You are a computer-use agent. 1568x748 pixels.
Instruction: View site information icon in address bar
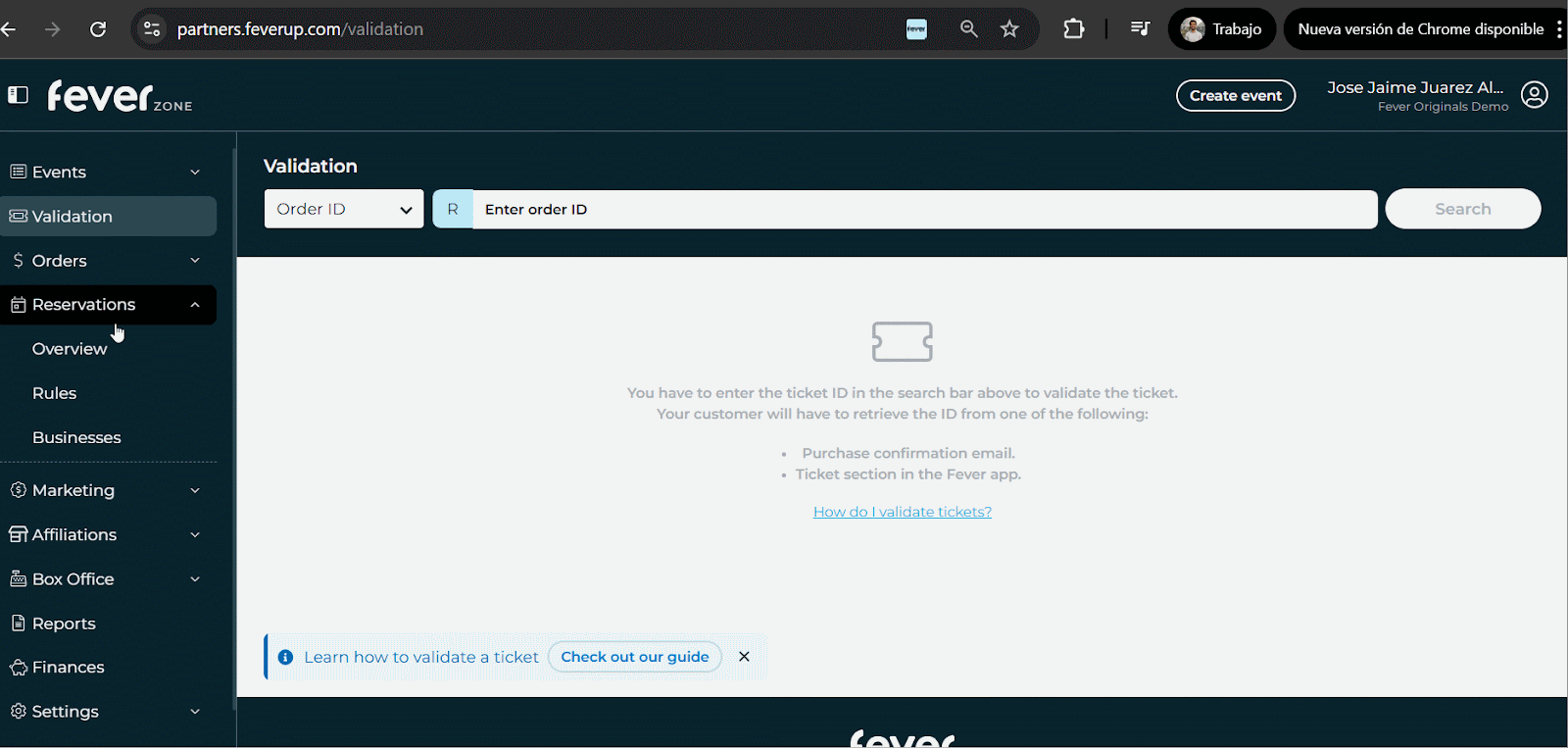coord(152,29)
